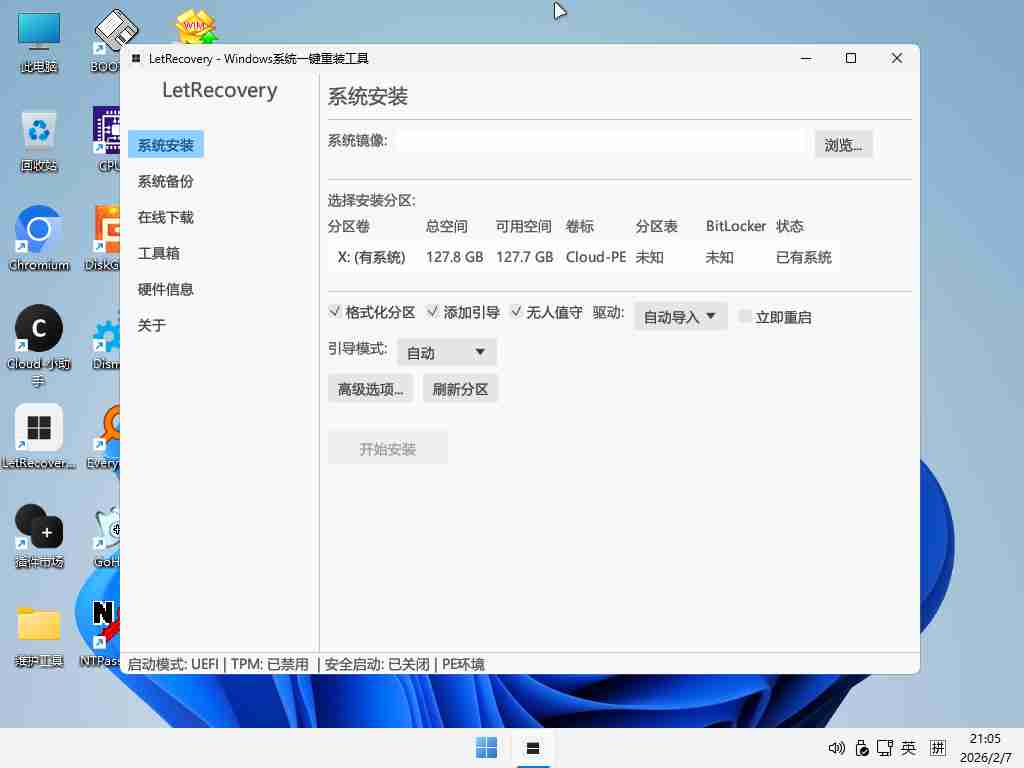Click the volume speaker tray icon
The image size is (1024, 768).
pyautogui.click(x=837, y=748)
